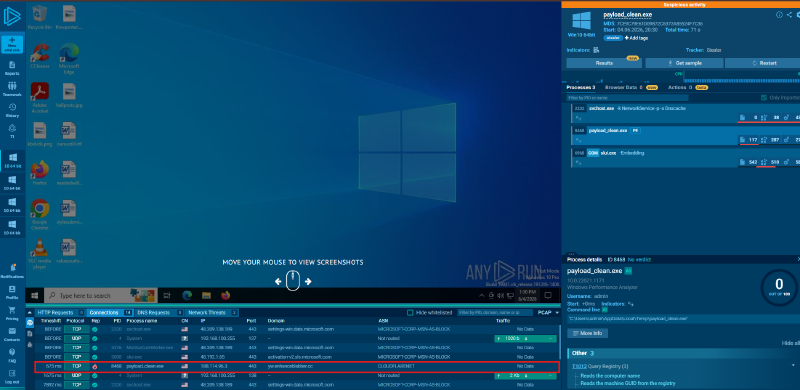Select the activation-v2.sls.microsoft.com domain cell
800x390 pixels.
coord(299,357)
